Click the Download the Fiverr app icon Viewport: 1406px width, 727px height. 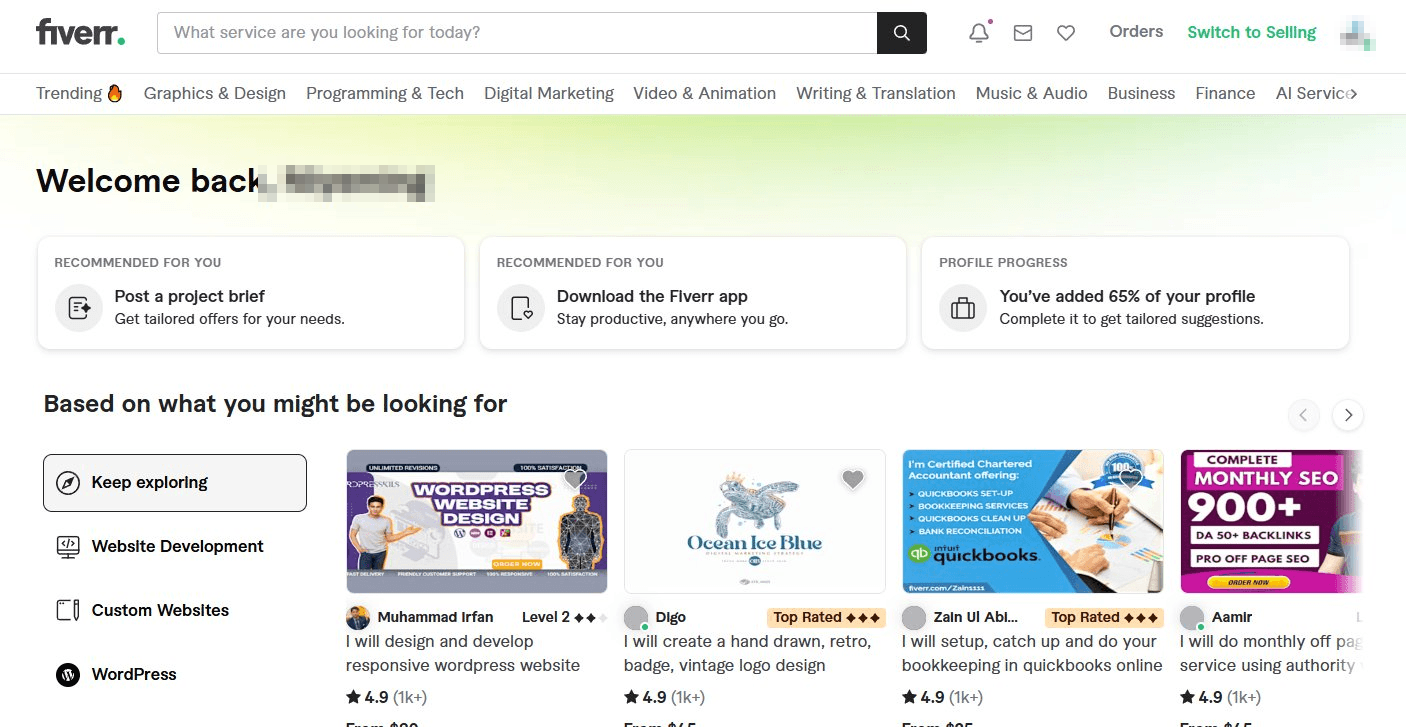coord(521,308)
